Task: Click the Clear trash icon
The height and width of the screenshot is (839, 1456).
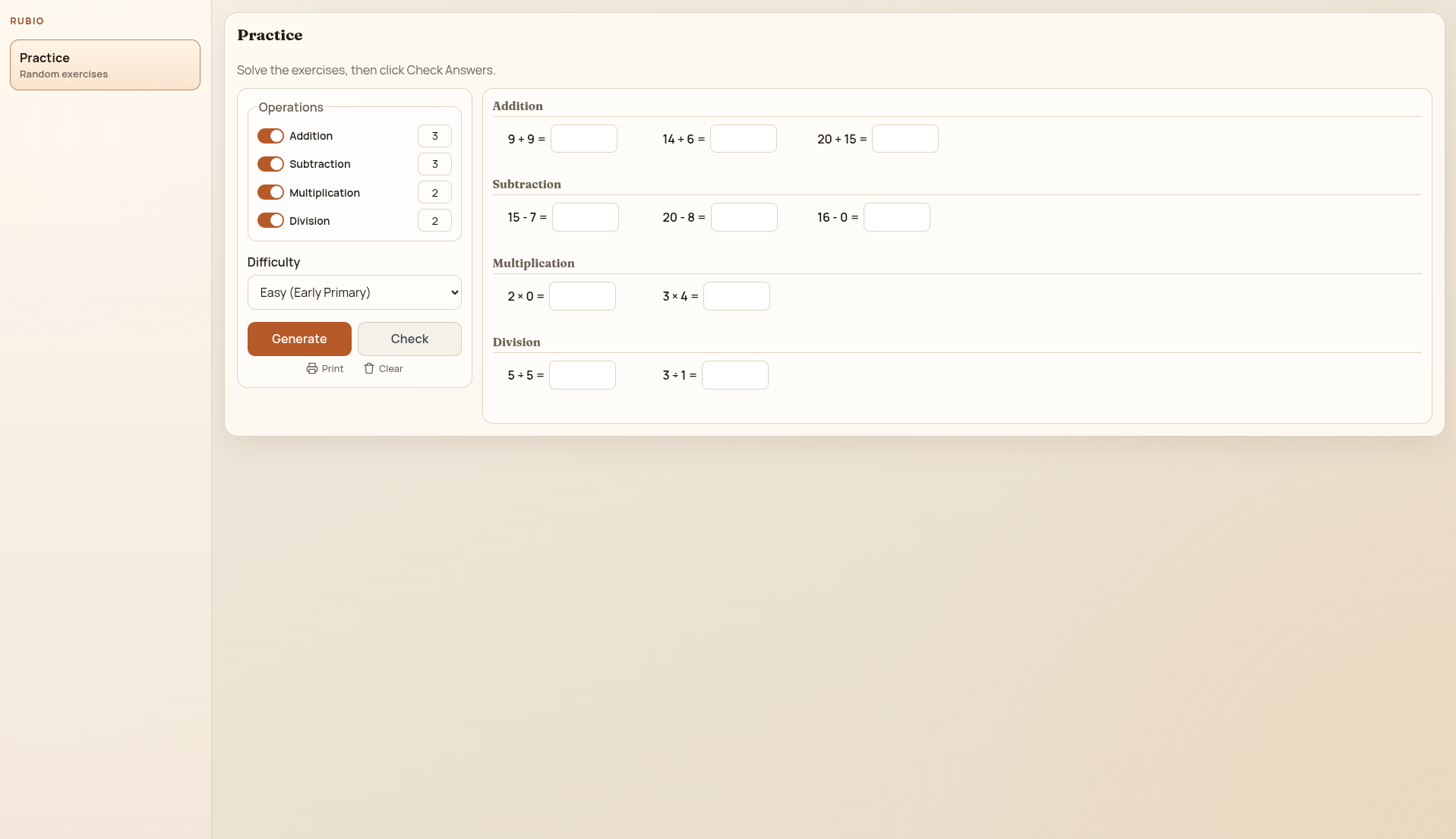Action: coord(369,368)
